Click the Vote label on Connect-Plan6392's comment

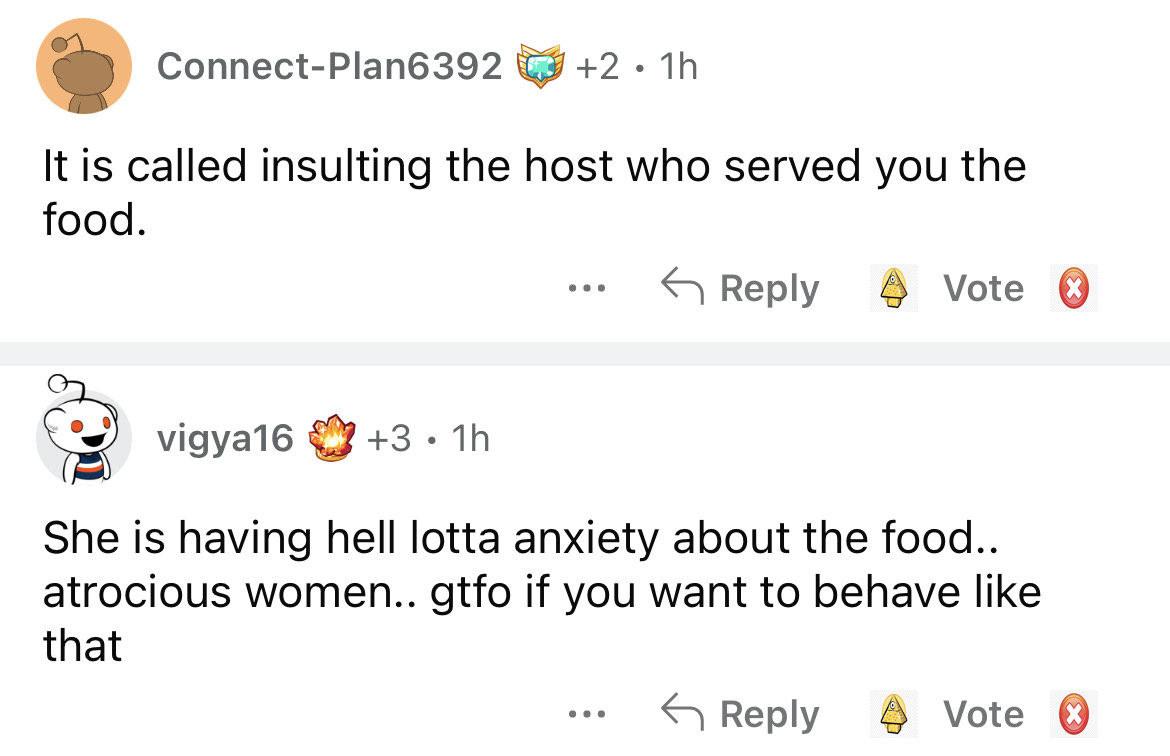click(984, 288)
